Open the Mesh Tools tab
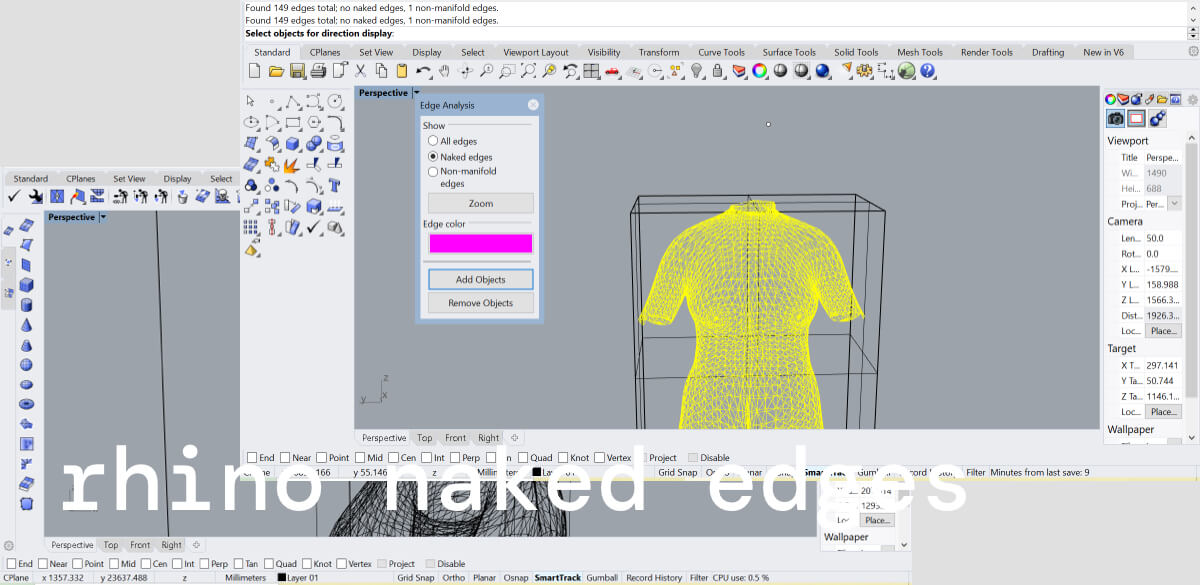 click(919, 52)
